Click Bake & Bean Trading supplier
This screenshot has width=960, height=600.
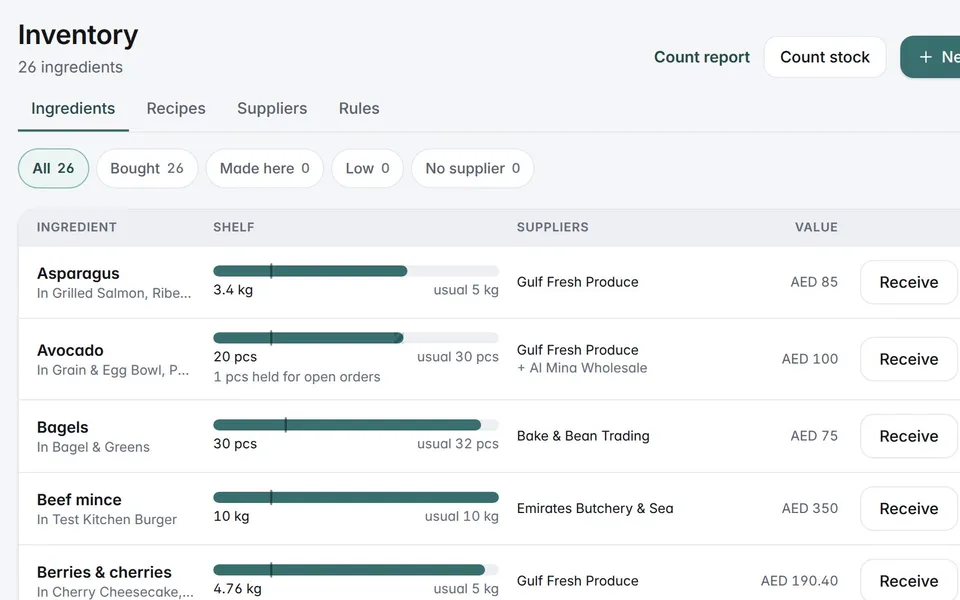(x=583, y=436)
